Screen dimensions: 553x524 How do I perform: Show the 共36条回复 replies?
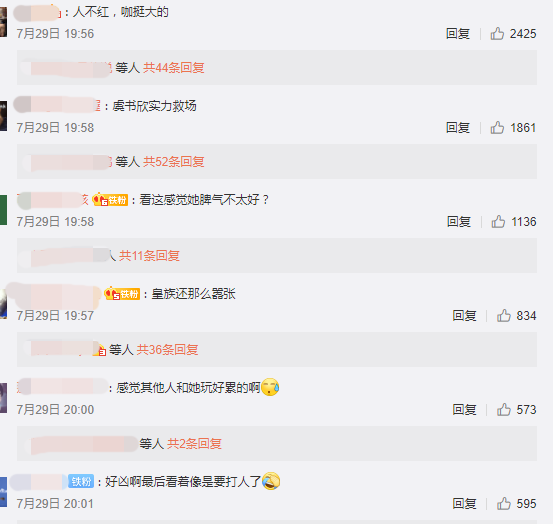pos(167,349)
